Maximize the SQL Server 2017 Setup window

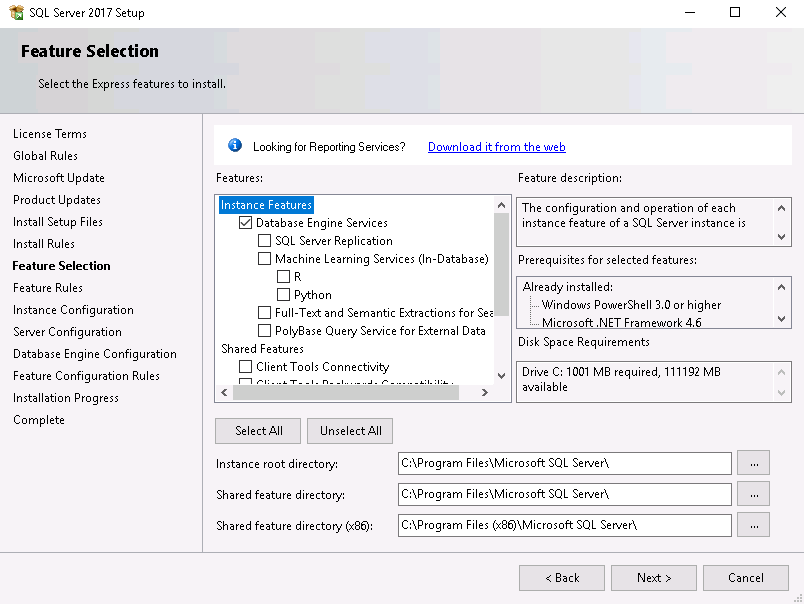[x=735, y=12]
